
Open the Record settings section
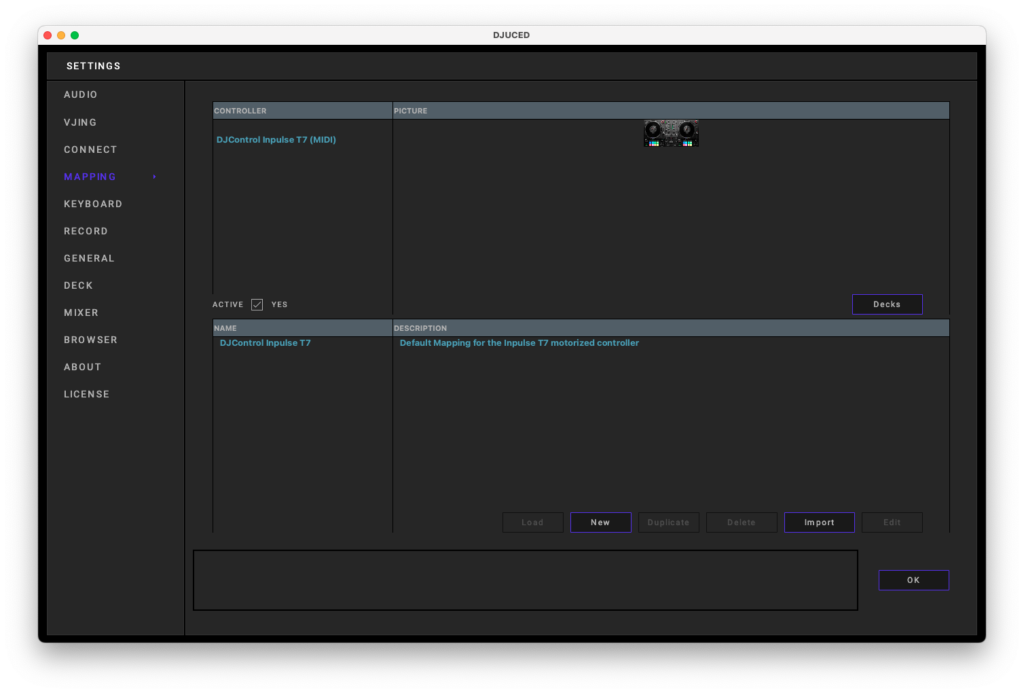click(x=86, y=231)
